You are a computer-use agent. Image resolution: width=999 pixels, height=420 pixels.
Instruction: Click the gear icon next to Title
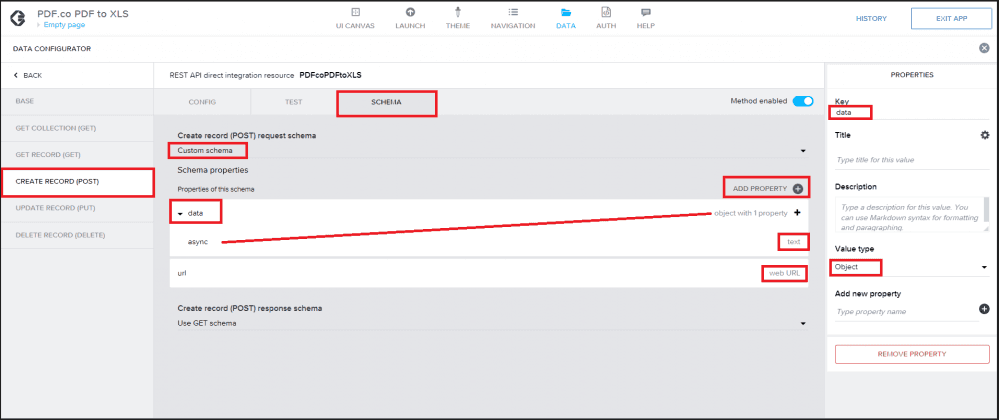tap(984, 135)
